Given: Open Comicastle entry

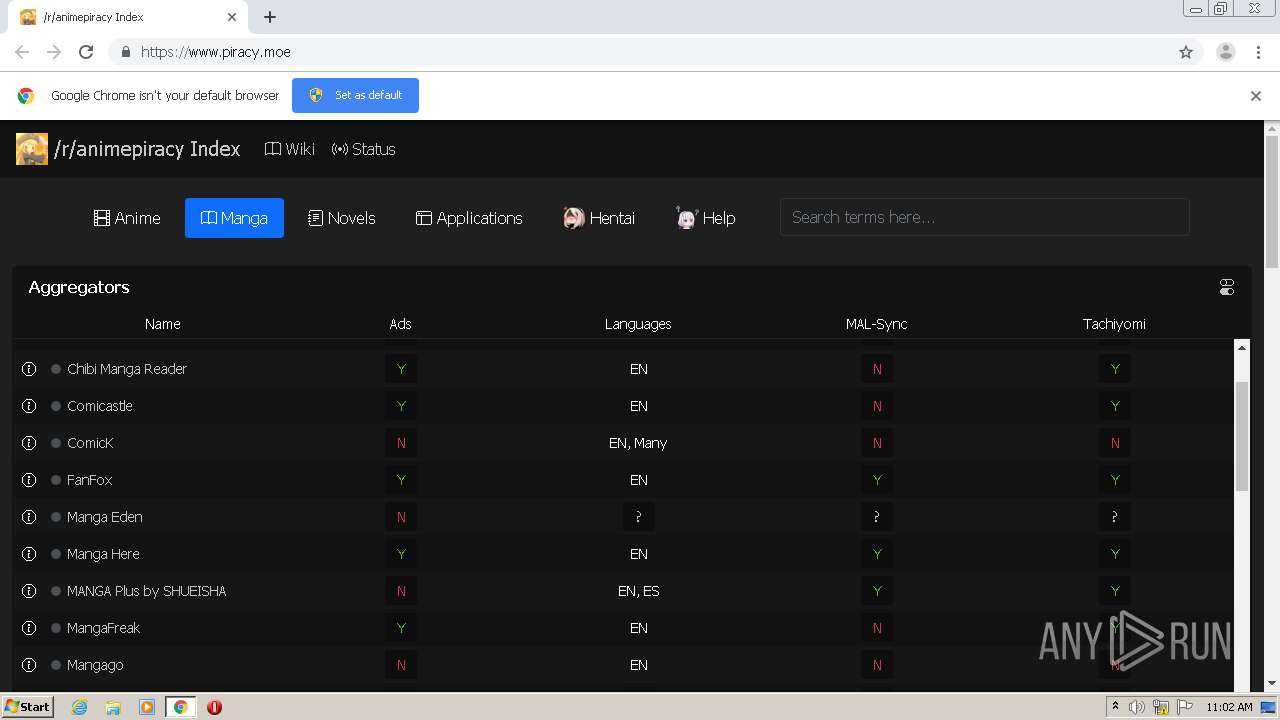Looking at the screenshot, I should pos(100,406).
